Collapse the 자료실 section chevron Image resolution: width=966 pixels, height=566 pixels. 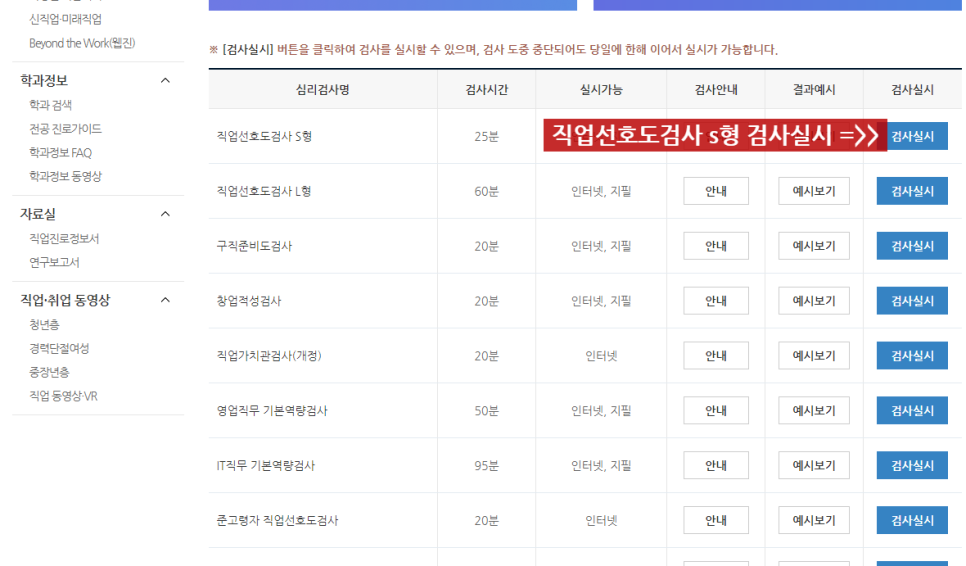[x=165, y=214]
